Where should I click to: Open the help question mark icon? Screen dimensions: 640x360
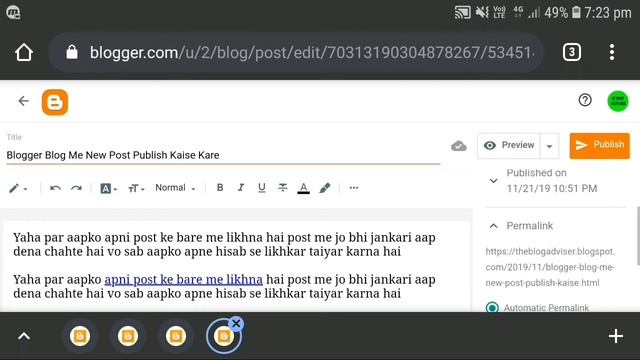(x=585, y=100)
